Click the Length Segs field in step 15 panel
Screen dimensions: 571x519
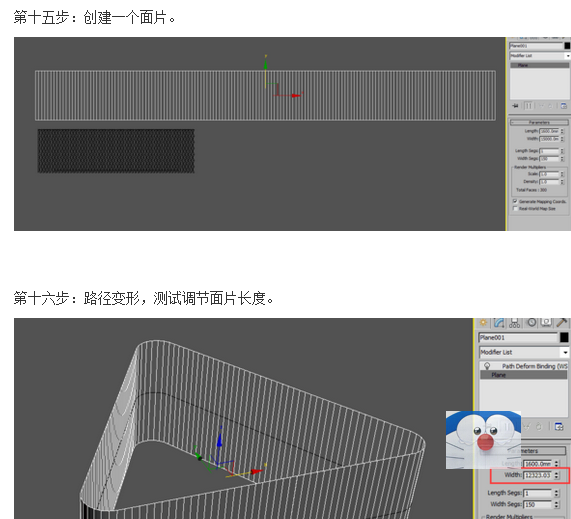coord(549,151)
